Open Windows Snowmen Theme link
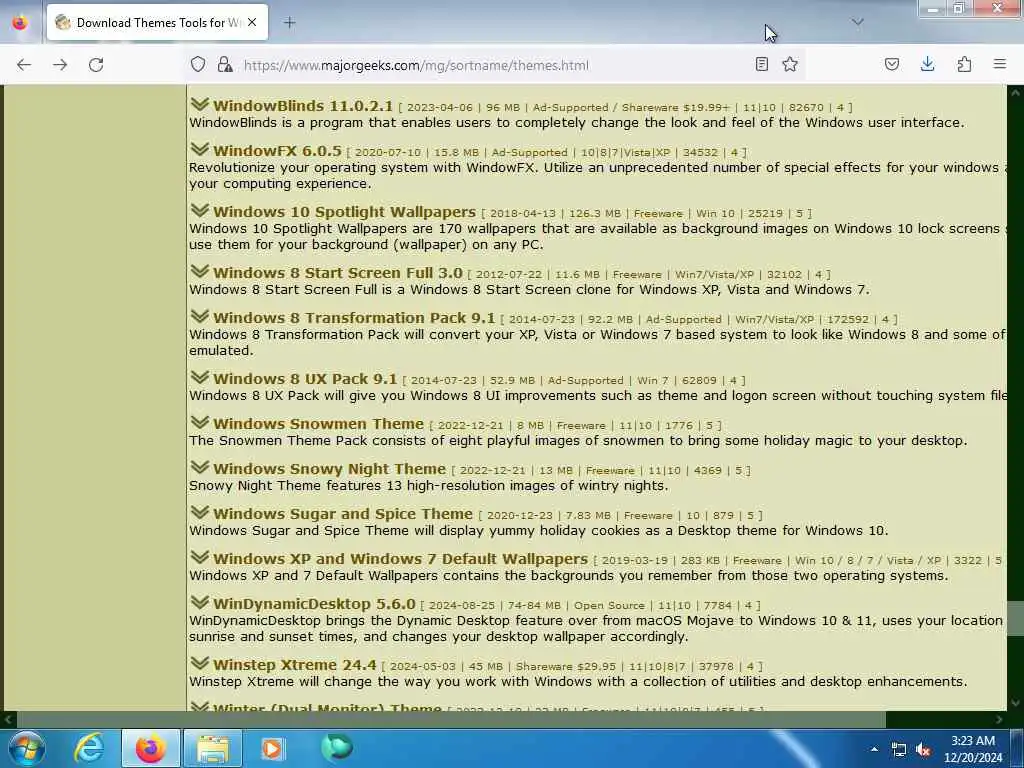The image size is (1024, 768). pos(319,424)
